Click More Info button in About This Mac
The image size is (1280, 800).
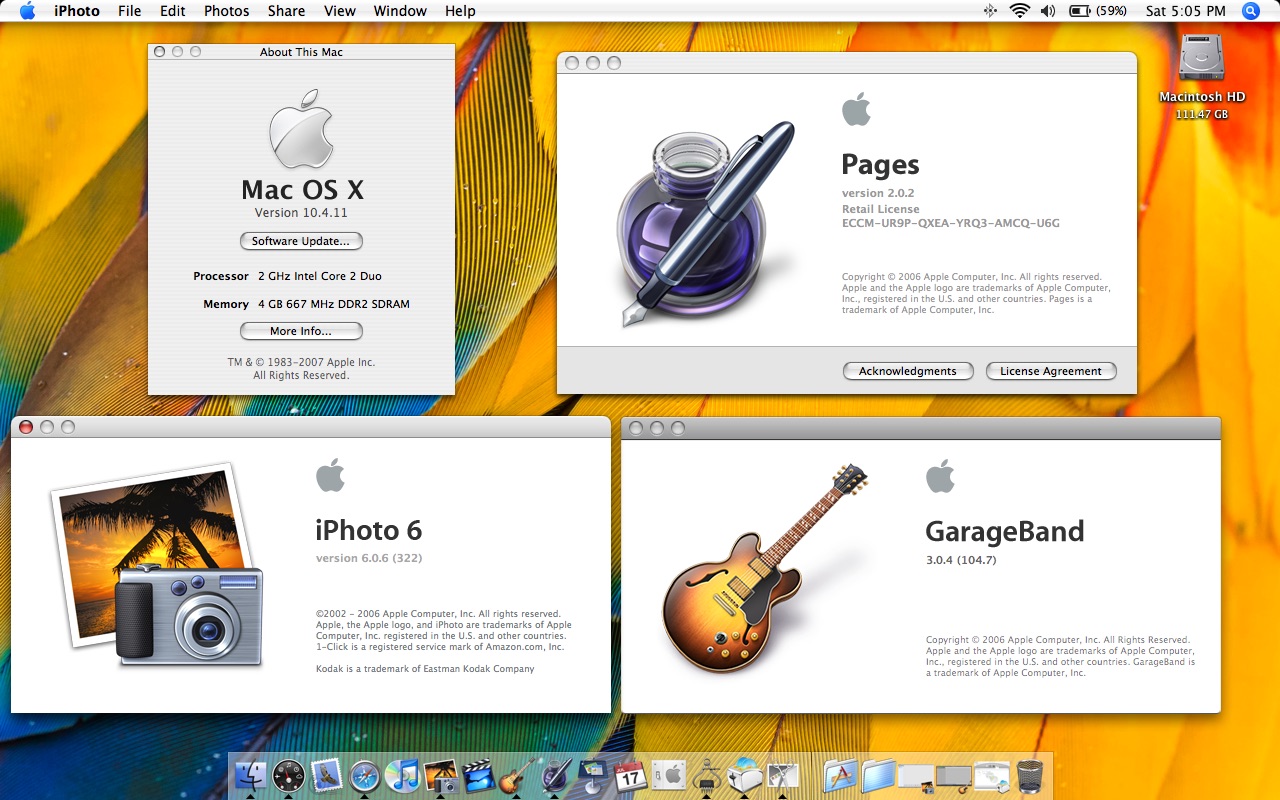(x=301, y=331)
